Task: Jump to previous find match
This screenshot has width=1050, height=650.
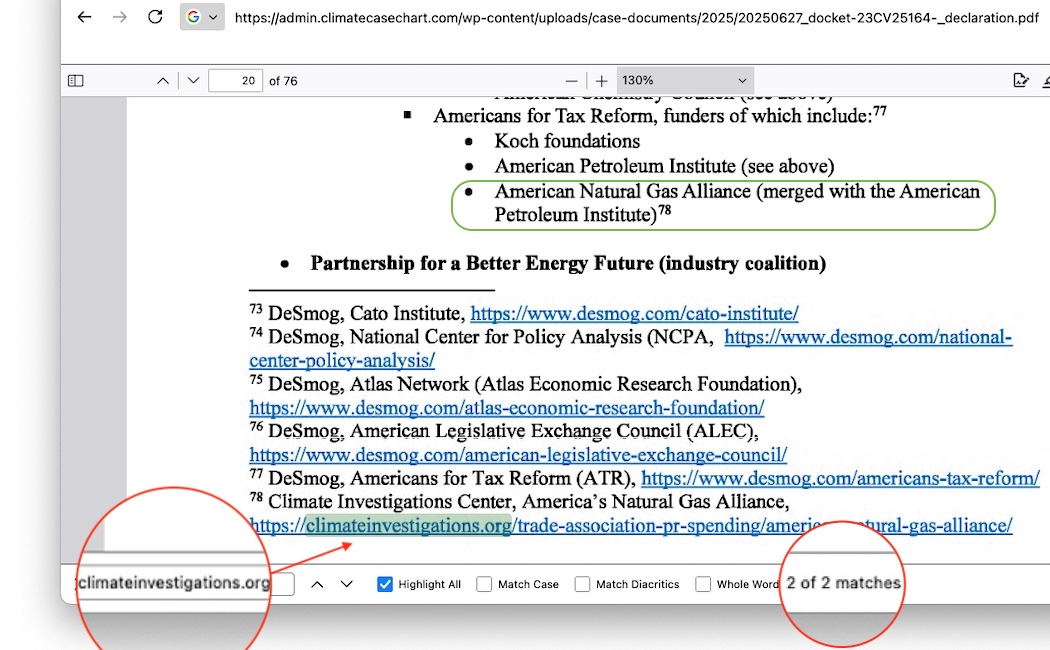Action: click(x=317, y=584)
